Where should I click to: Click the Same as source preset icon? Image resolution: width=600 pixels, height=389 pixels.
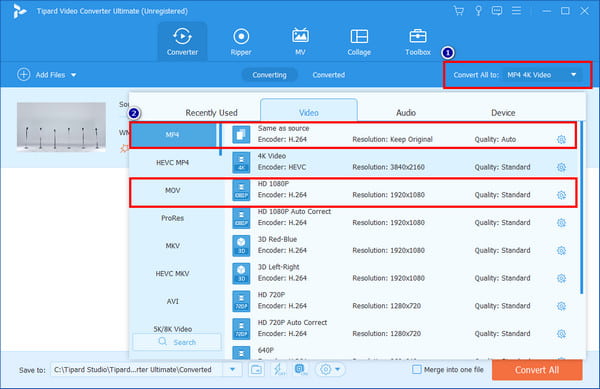coord(241,135)
